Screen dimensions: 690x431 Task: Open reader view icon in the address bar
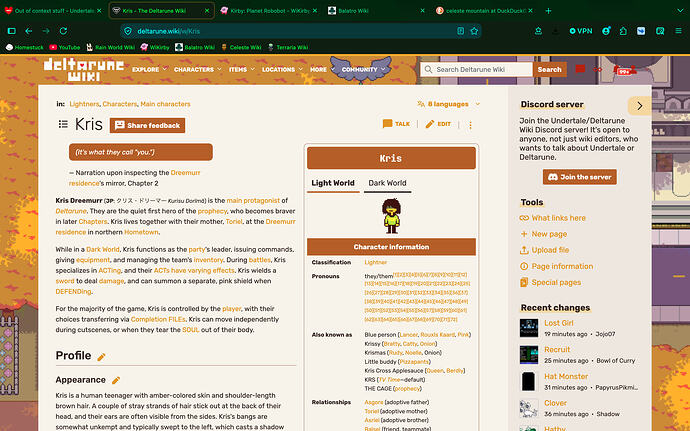[460, 31]
